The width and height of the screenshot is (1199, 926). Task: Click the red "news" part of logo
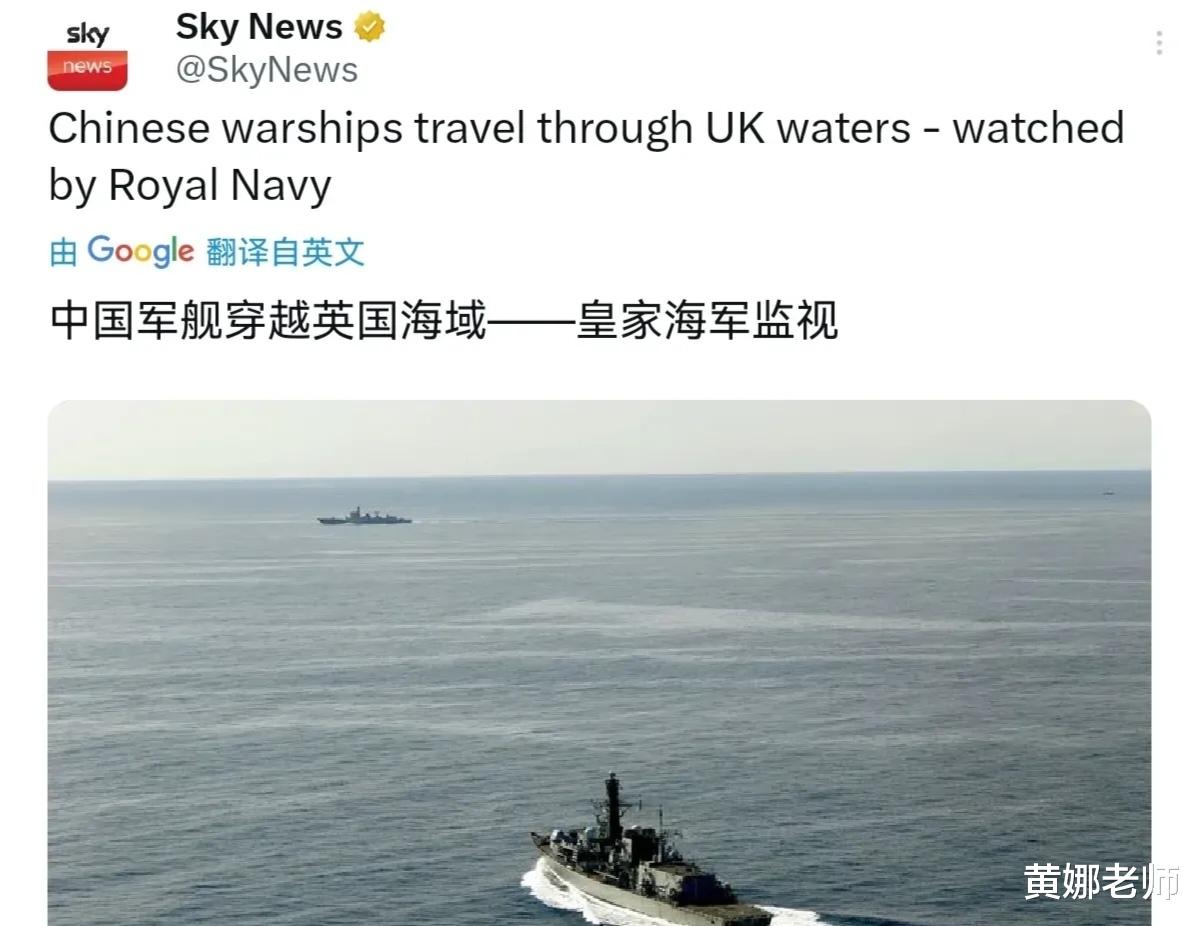[x=87, y=70]
